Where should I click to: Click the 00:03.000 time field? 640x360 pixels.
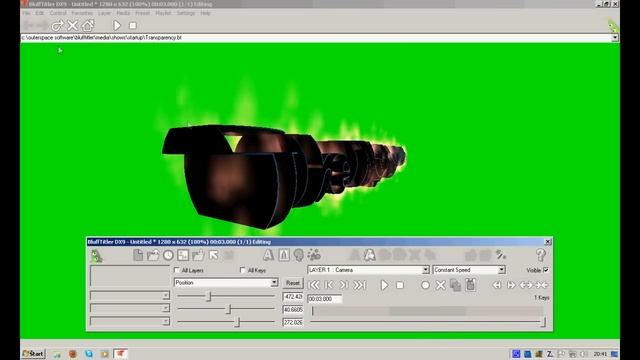coord(325,299)
